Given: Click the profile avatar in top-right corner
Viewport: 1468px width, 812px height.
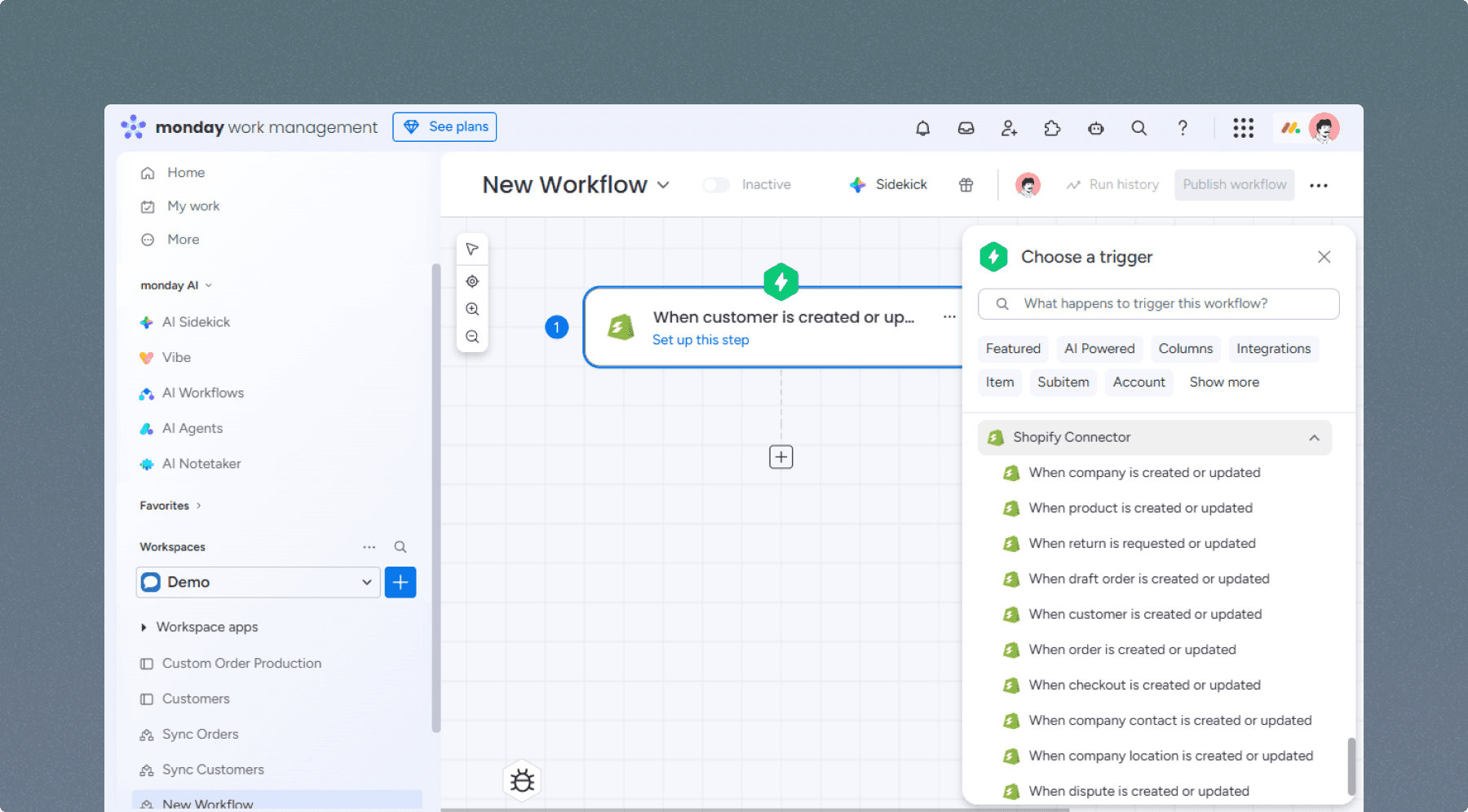Looking at the screenshot, I should coord(1324,128).
